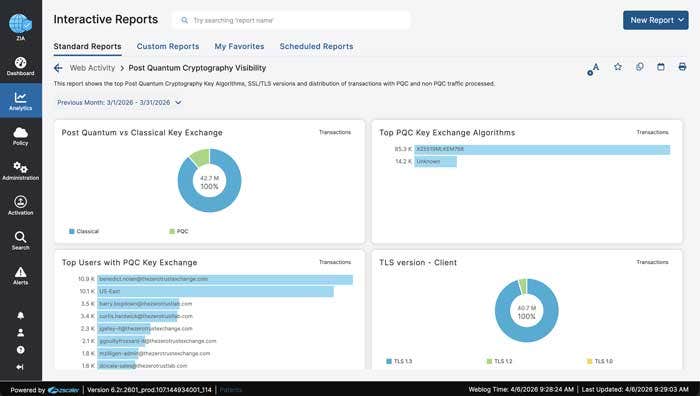Open notifications bell icon in sidebar
Image resolution: width=700 pixels, height=396 pixels.
pos(21,316)
